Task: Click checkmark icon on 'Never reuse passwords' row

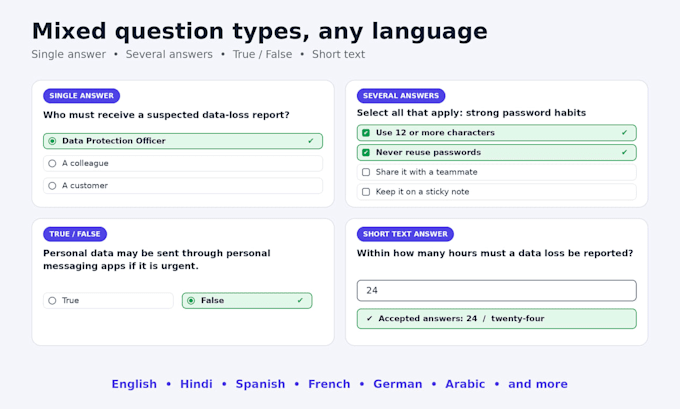Action: 624,152
